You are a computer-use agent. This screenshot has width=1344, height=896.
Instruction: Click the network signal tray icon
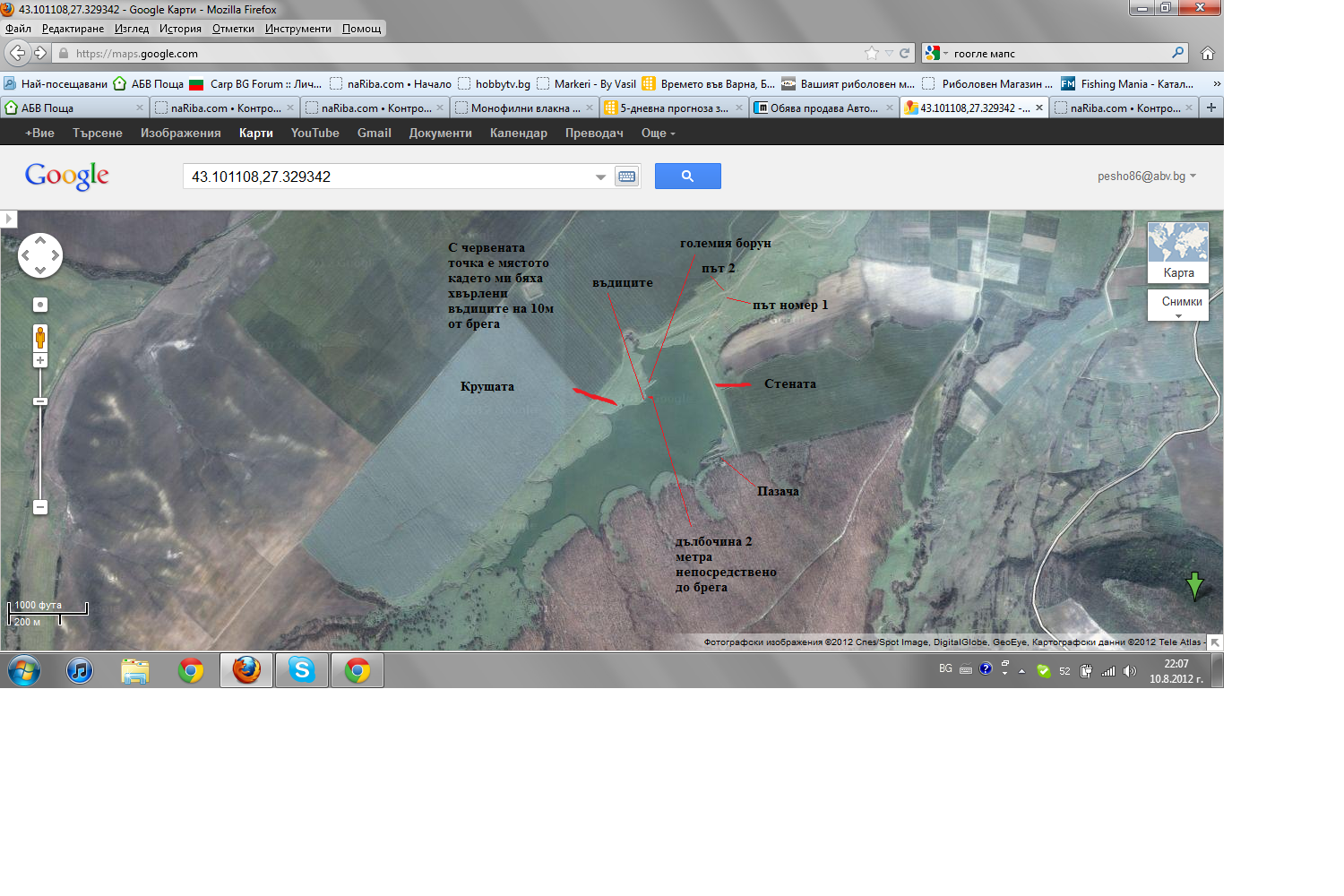tap(1108, 670)
